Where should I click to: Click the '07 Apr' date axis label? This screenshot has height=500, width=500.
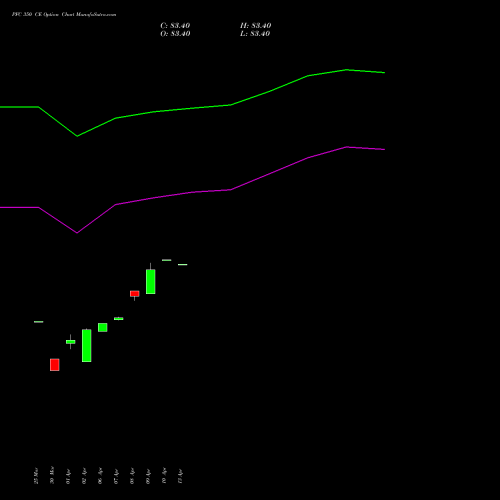[116, 477]
